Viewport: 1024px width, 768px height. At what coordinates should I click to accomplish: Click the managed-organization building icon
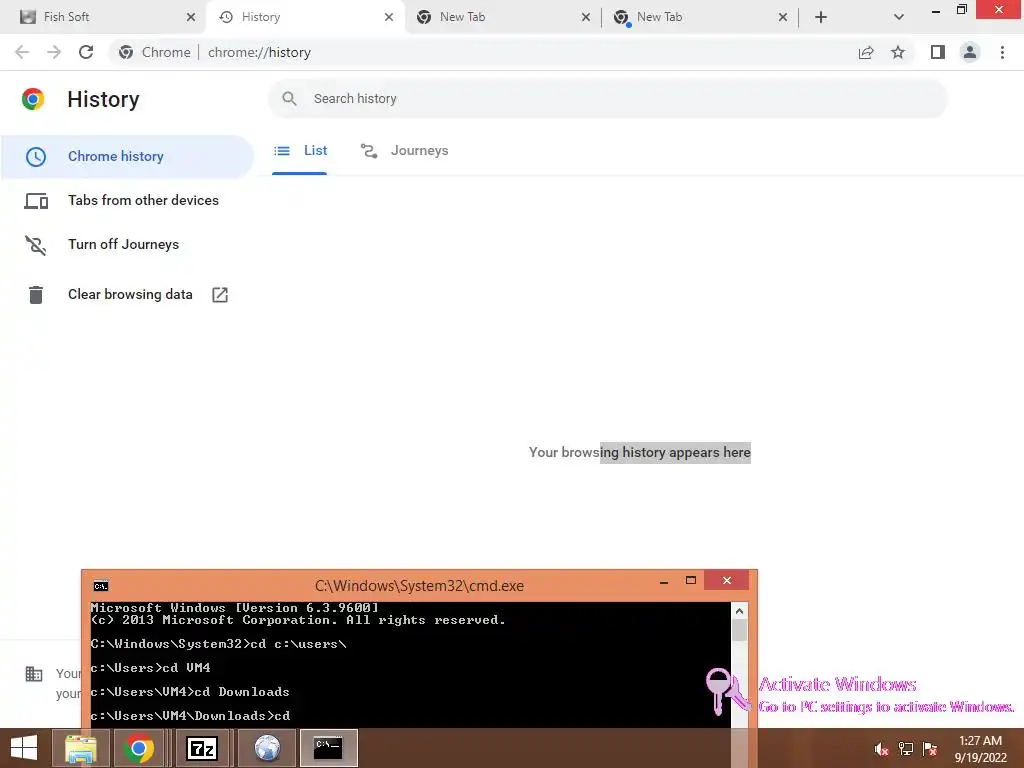[x=33, y=674]
